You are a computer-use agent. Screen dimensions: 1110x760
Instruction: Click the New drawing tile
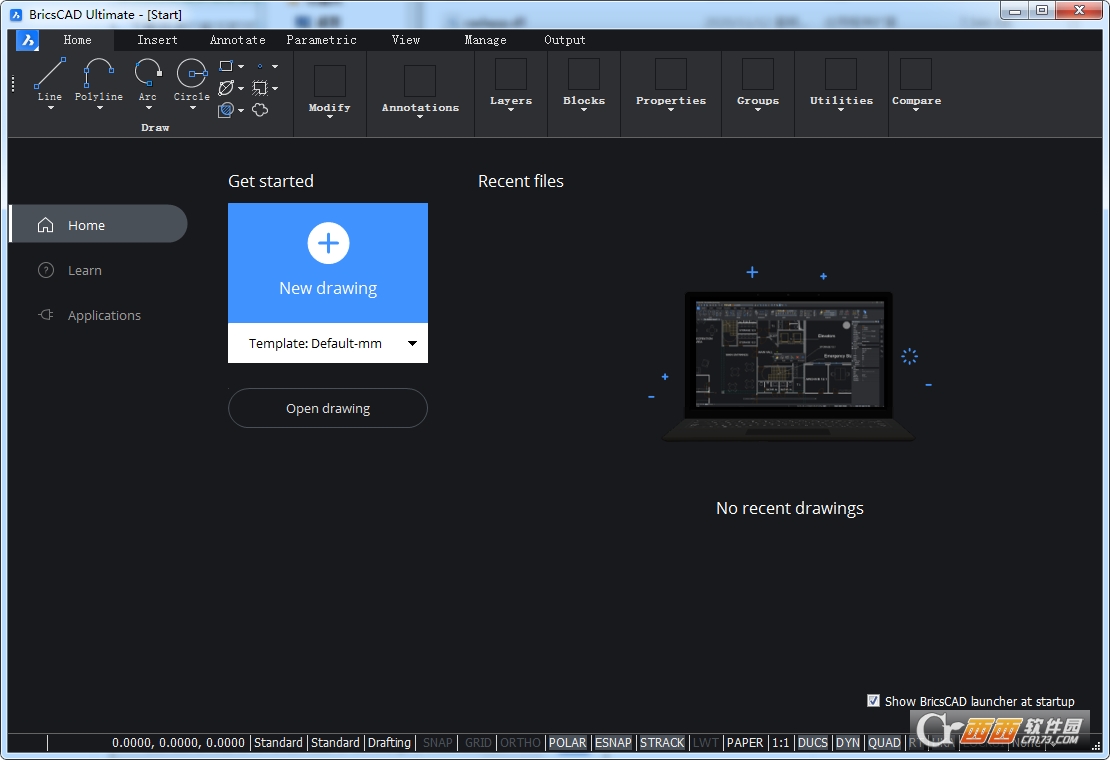(x=328, y=263)
